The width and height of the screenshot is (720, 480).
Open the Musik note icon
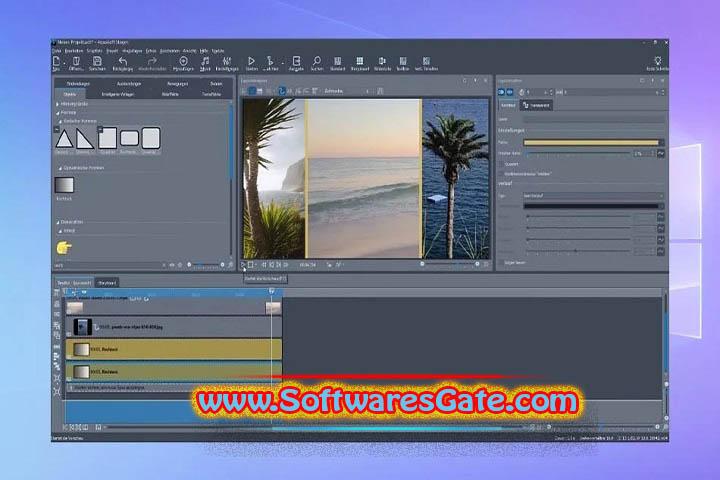click(x=205, y=63)
